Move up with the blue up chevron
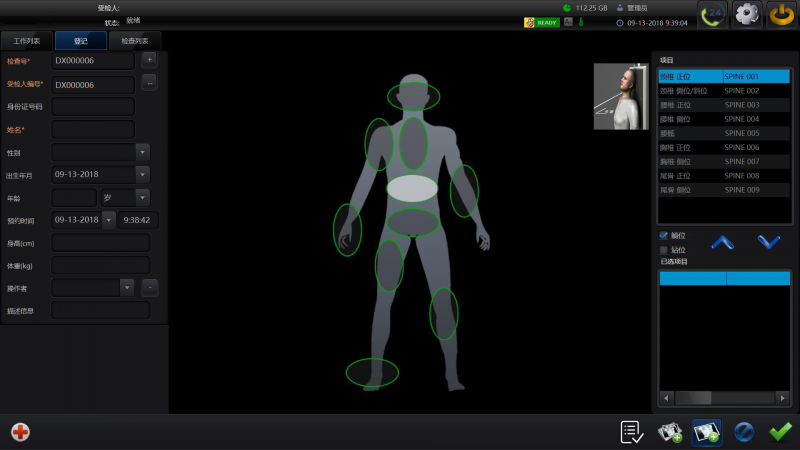 [723, 242]
